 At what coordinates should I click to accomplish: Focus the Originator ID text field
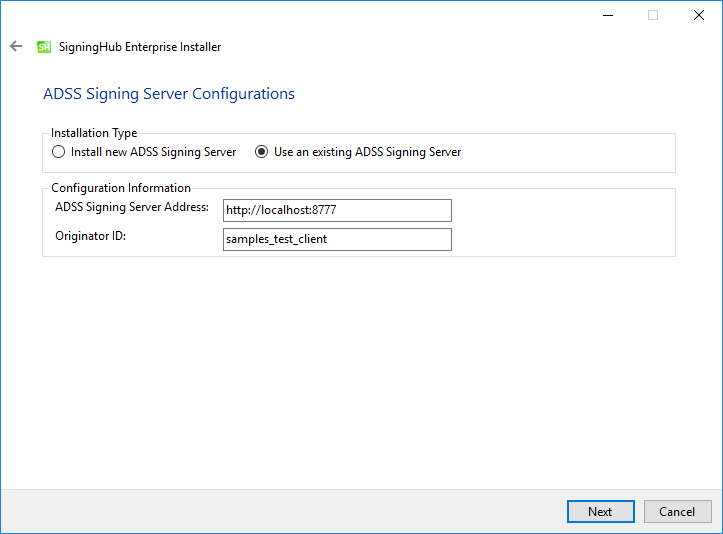pyautogui.click(x=337, y=239)
